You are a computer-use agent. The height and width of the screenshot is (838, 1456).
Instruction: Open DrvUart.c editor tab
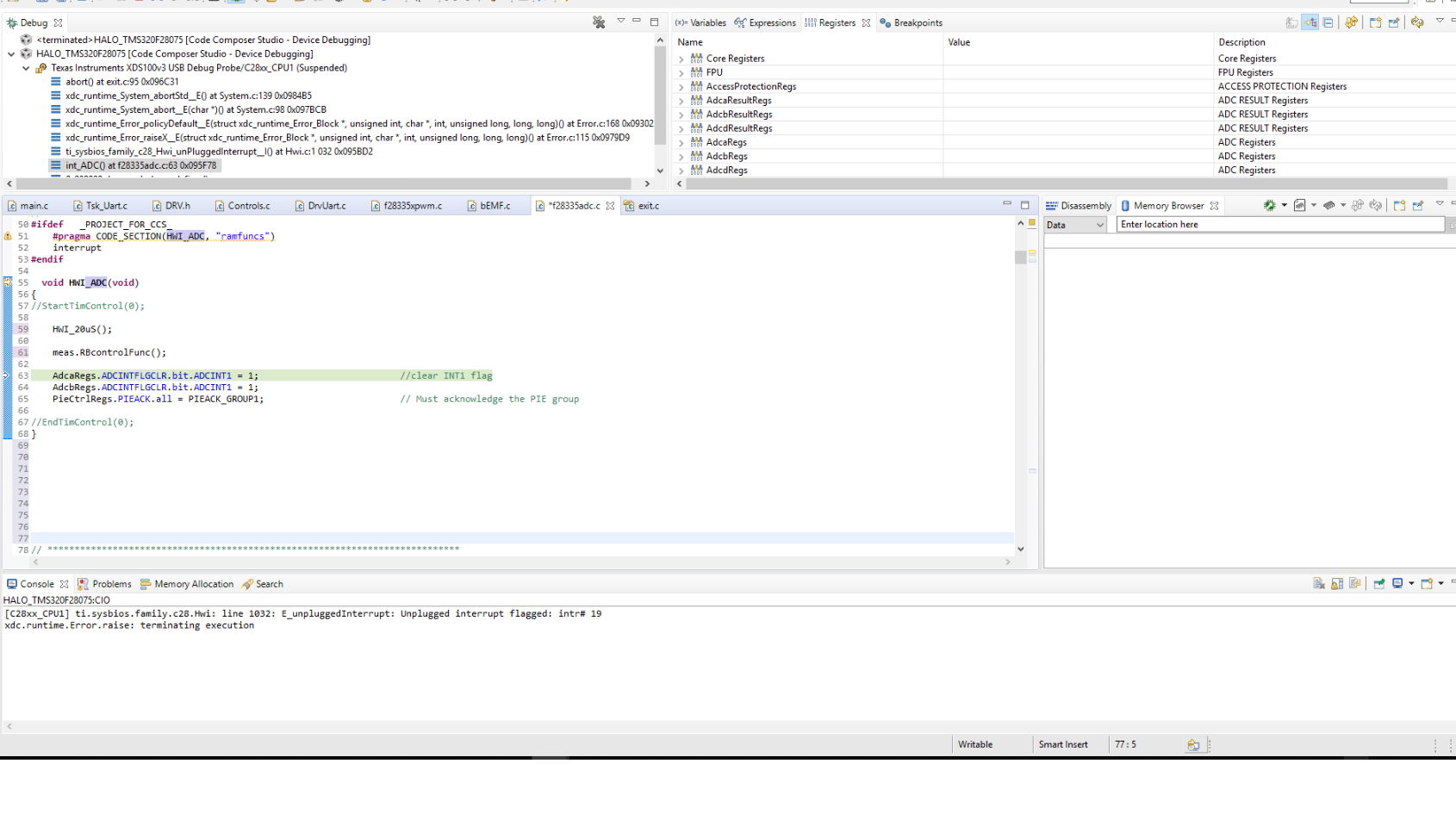coord(320,206)
